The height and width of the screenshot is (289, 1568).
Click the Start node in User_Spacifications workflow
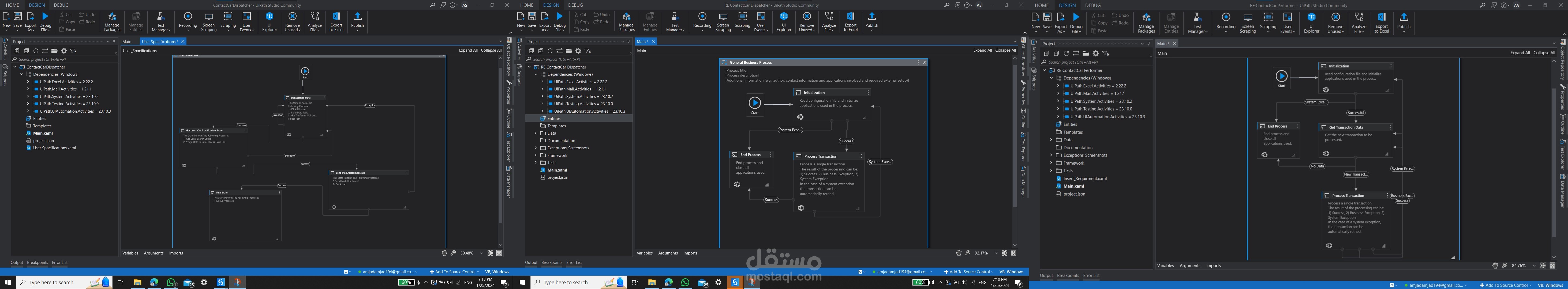305,72
